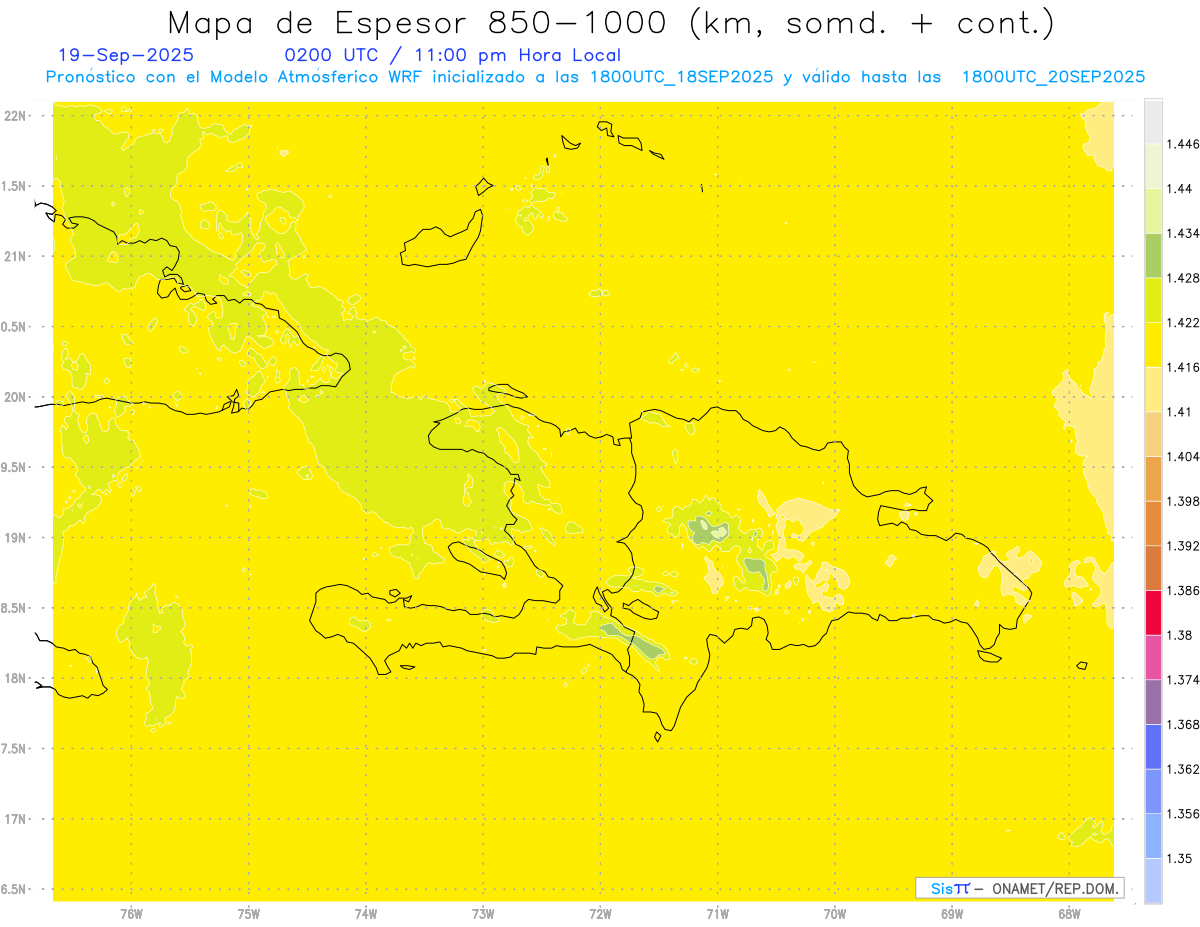
Task: Click the "19N" latitude label
Action: click(14, 538)
